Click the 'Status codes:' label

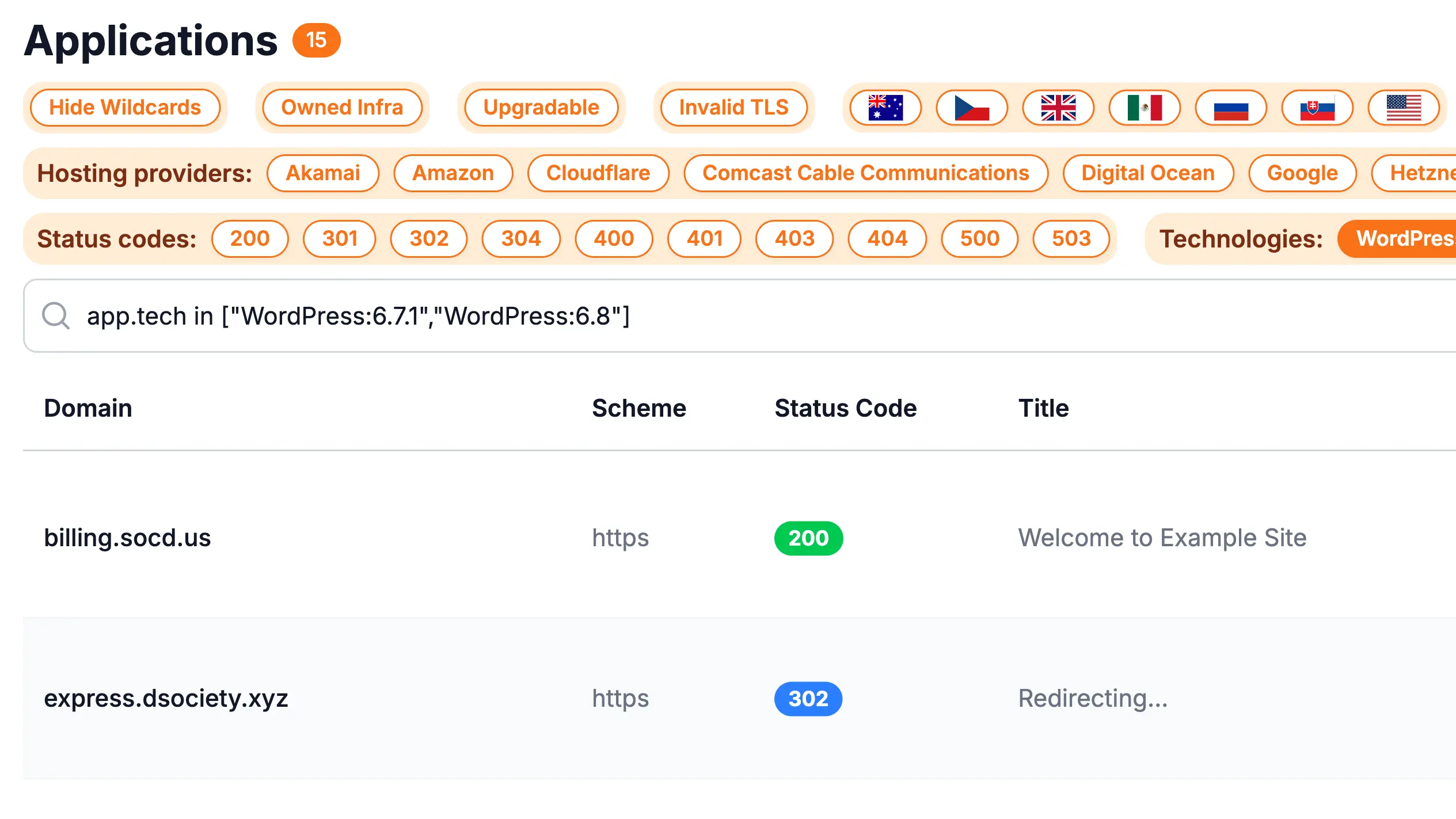click(x=117, y=239)
